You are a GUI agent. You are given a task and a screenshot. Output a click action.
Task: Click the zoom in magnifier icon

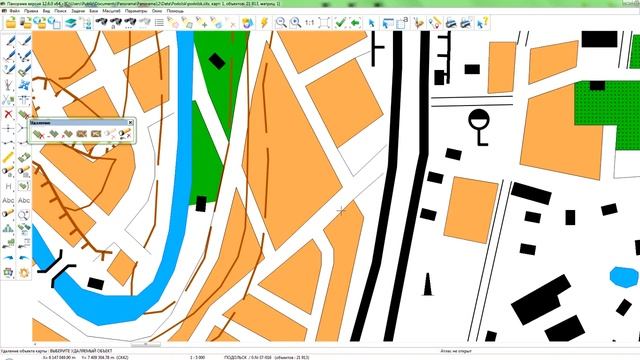pos(295,23)
